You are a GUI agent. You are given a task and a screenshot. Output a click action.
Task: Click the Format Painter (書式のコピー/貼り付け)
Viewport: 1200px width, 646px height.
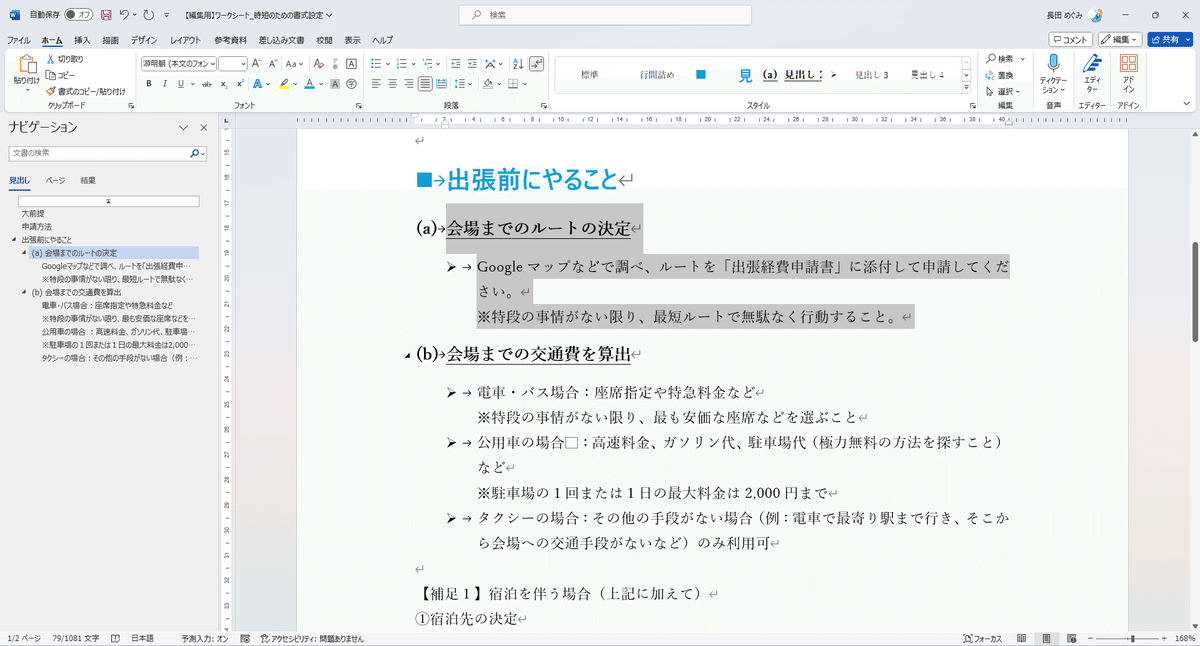pyautogui.click(x=84, y=91)
